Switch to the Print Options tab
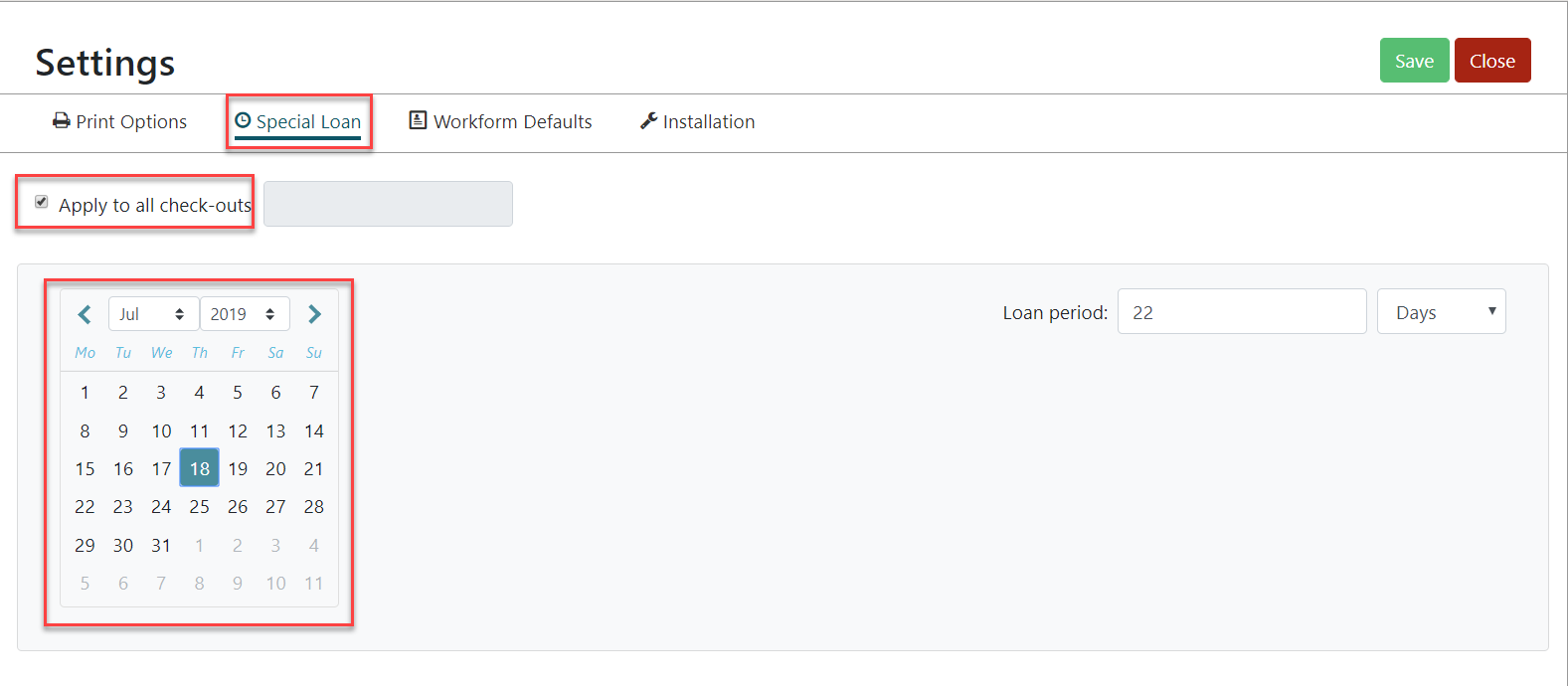Image resolution: width=1568 pixels, height=686 pixels. [120, 121]
